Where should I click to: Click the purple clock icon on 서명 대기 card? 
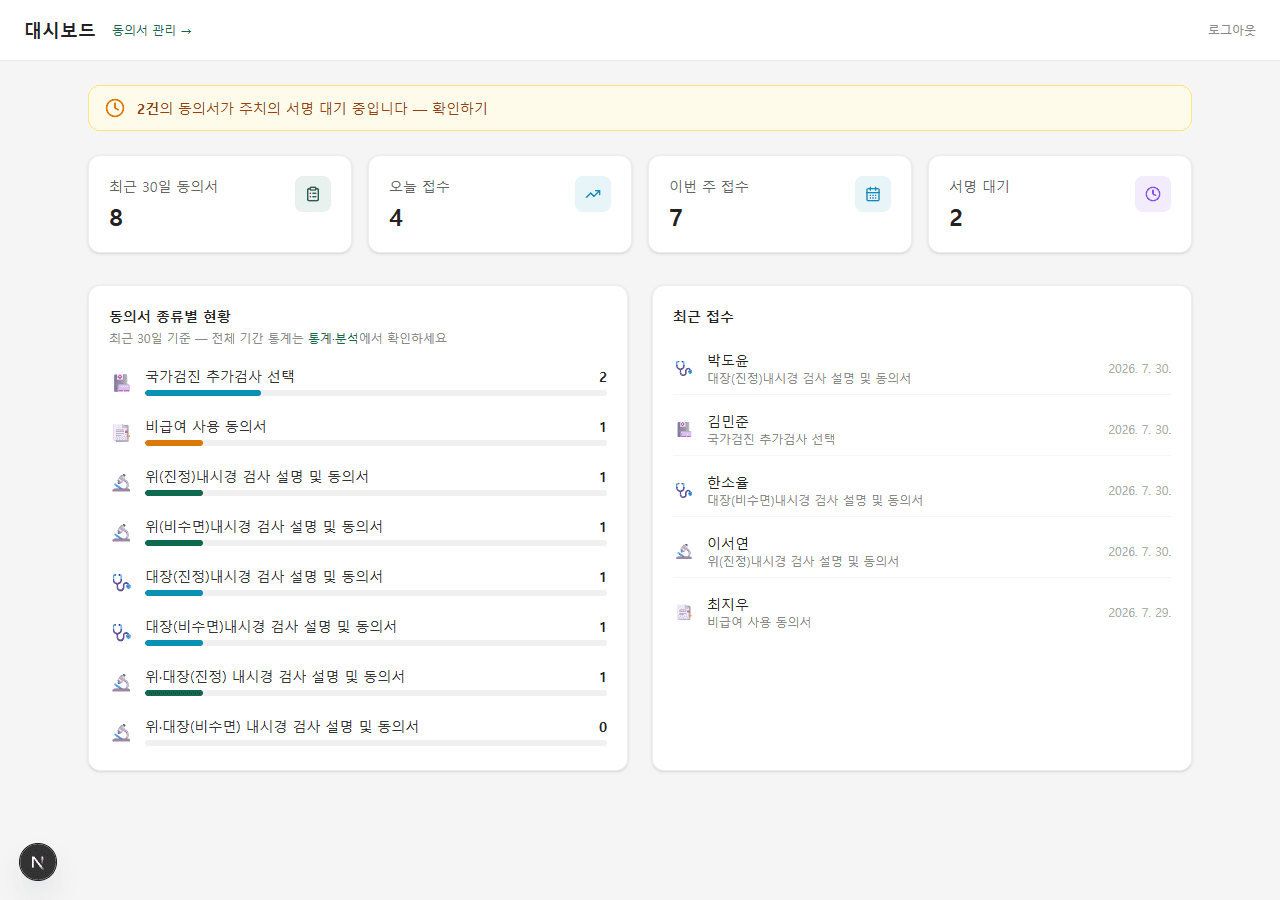tap(1153, 194)
